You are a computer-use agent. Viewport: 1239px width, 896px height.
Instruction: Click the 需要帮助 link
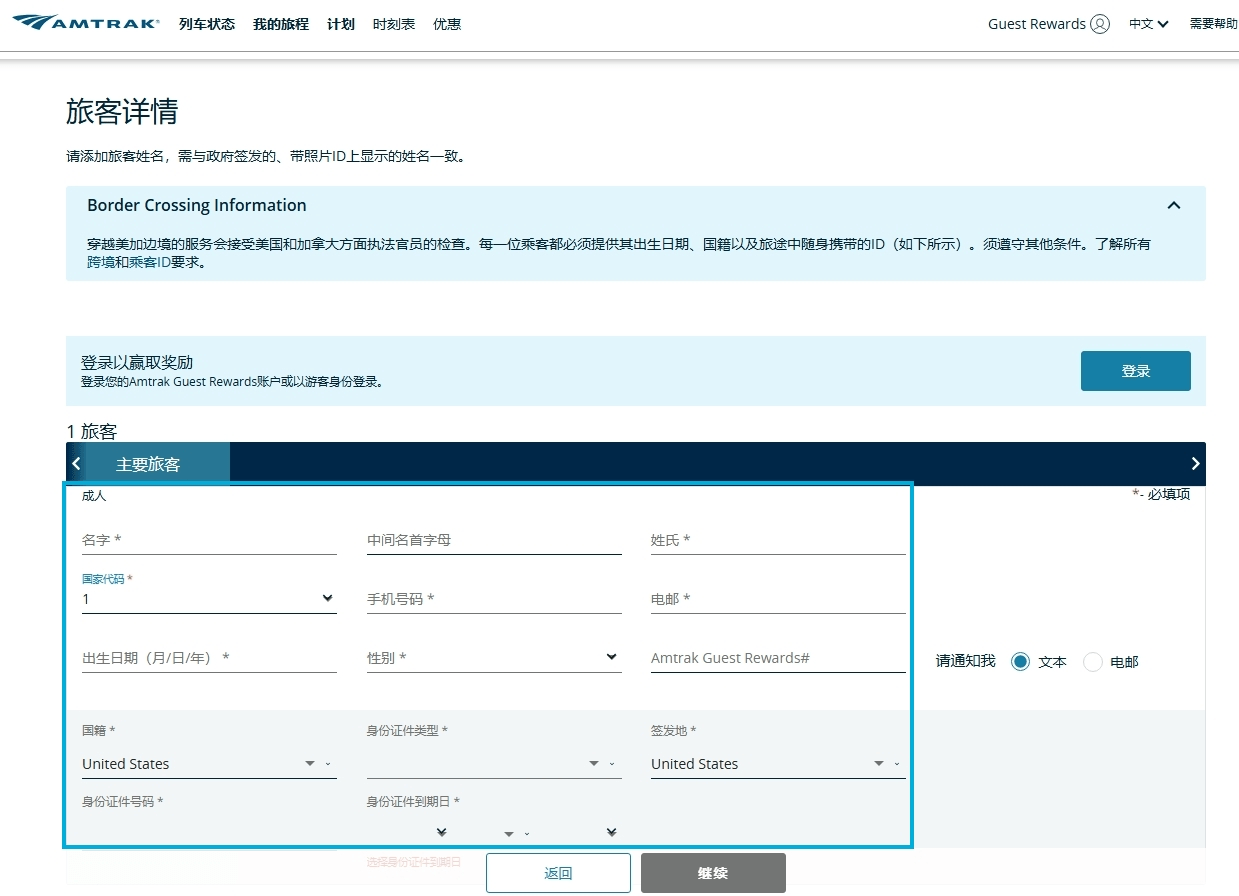[x=1213, y=24]
